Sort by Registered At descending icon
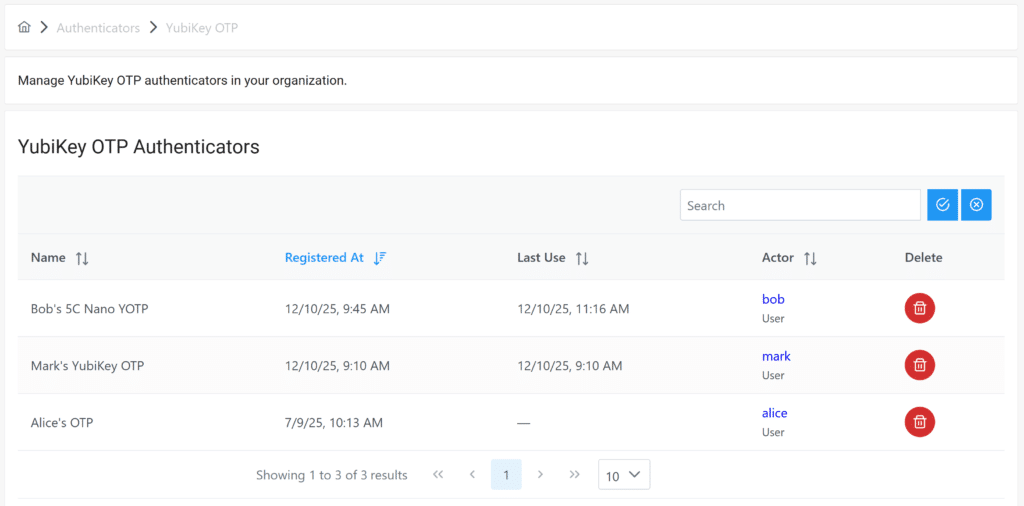The height and width of the screenshot is (506, 1024). (380, 258)
